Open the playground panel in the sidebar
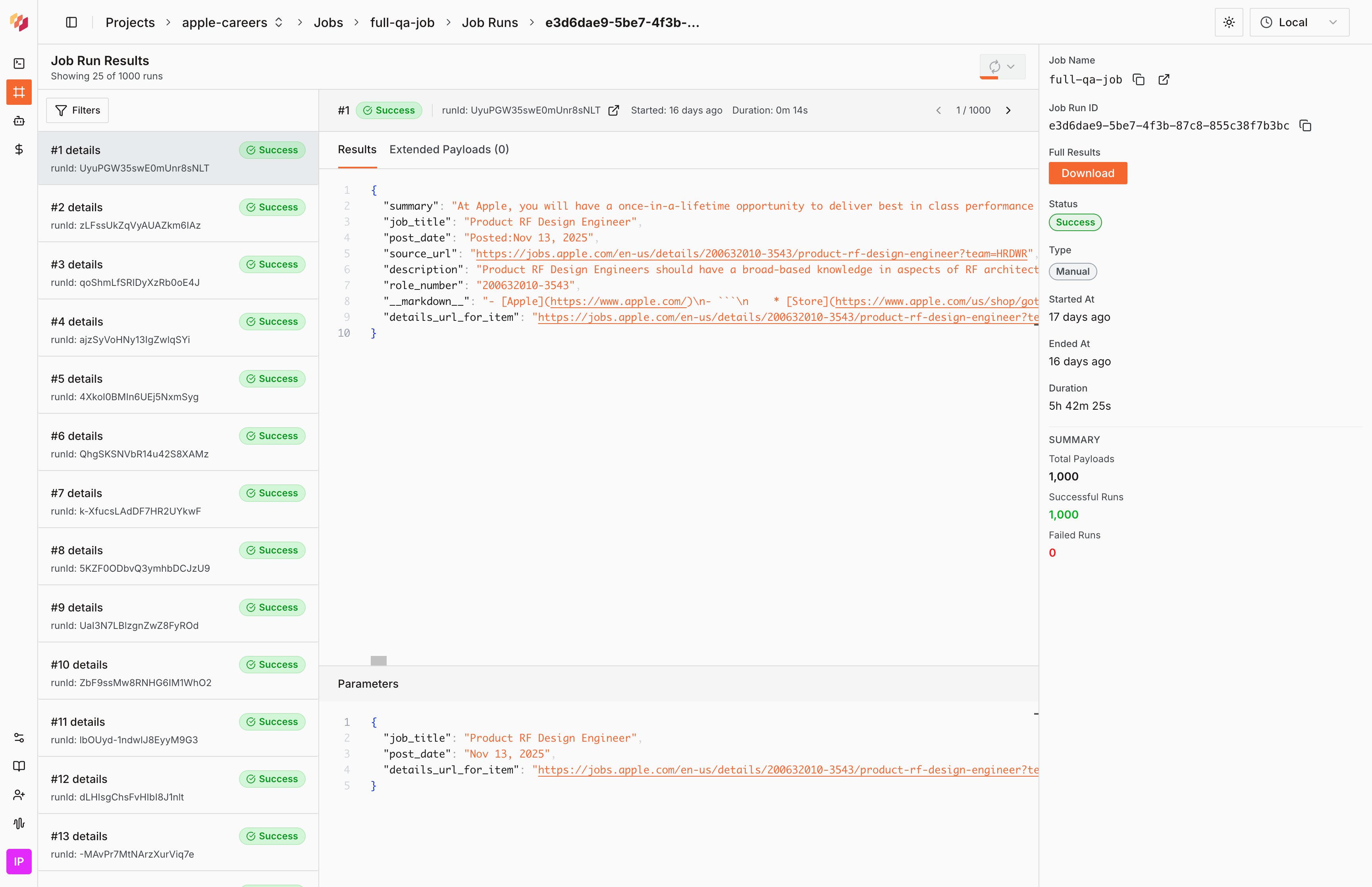 18,64
